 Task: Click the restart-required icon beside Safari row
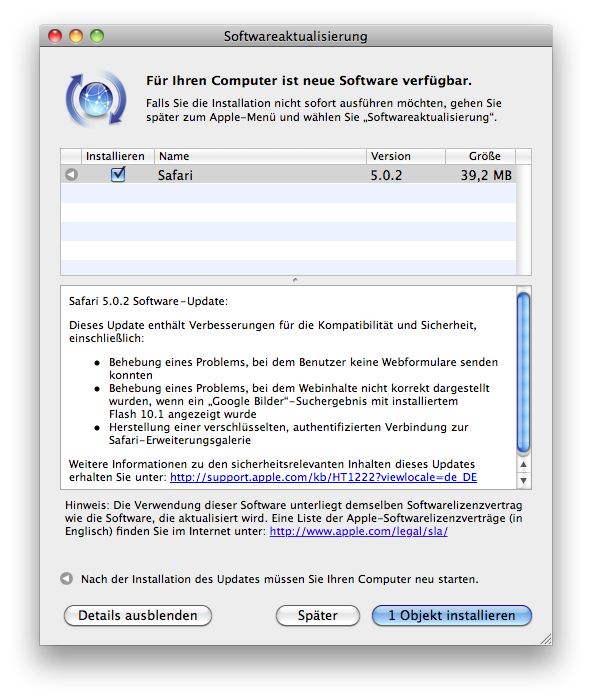[x=71, y=175]
